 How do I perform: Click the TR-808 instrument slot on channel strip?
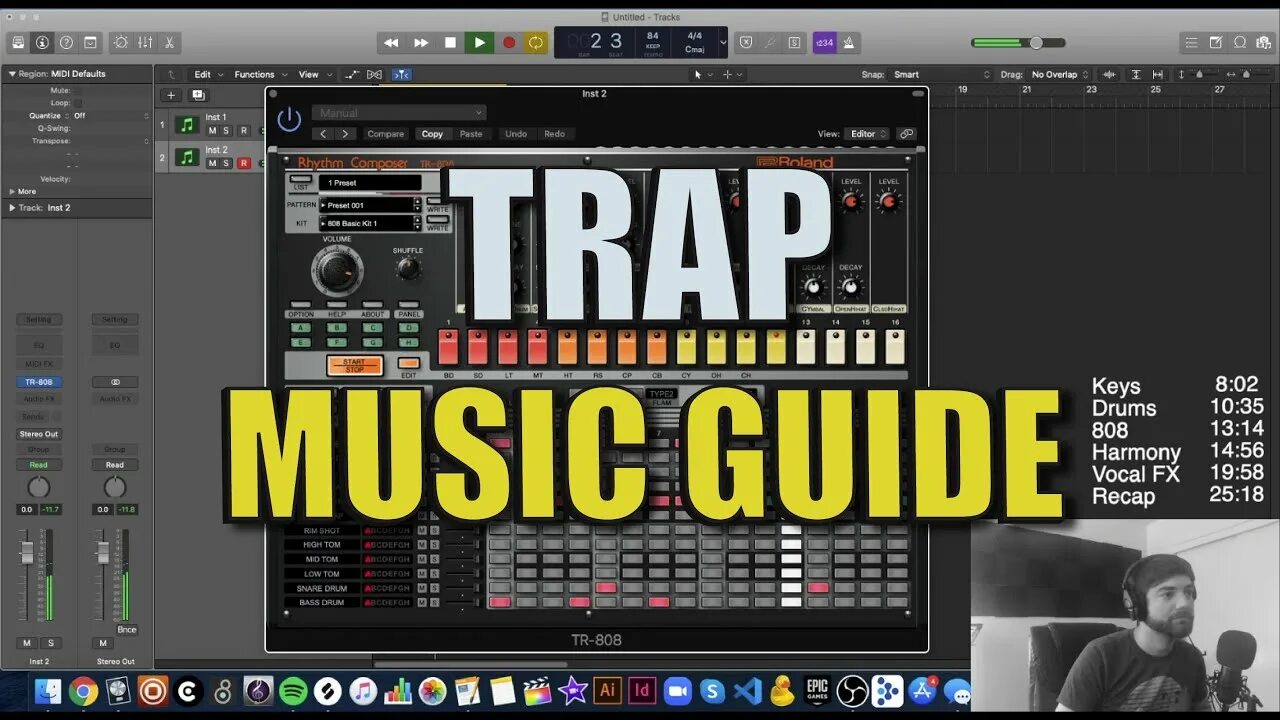coord(38,382)
